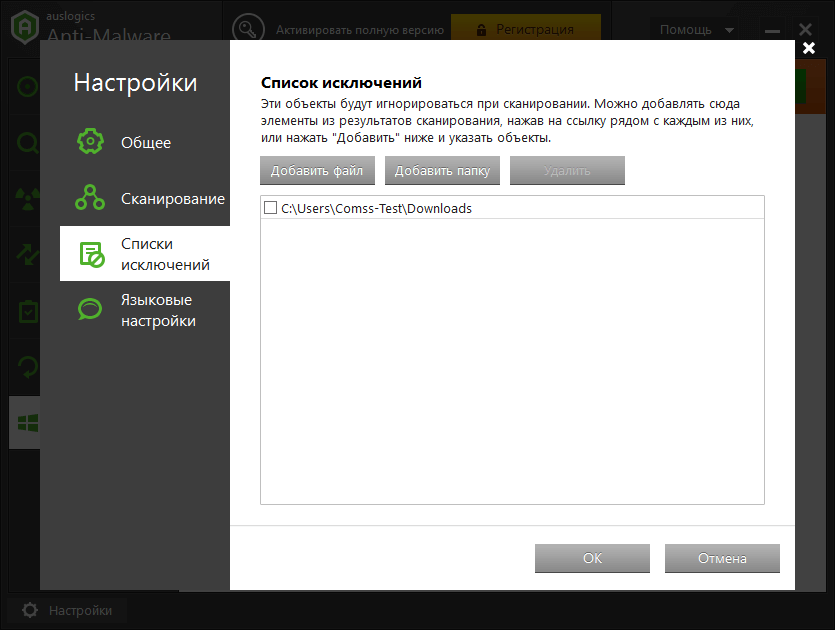This screenshot has height=630, width=835.
Task: Click the nodes icon beside Сканирование
Action: tap(90, 198)
